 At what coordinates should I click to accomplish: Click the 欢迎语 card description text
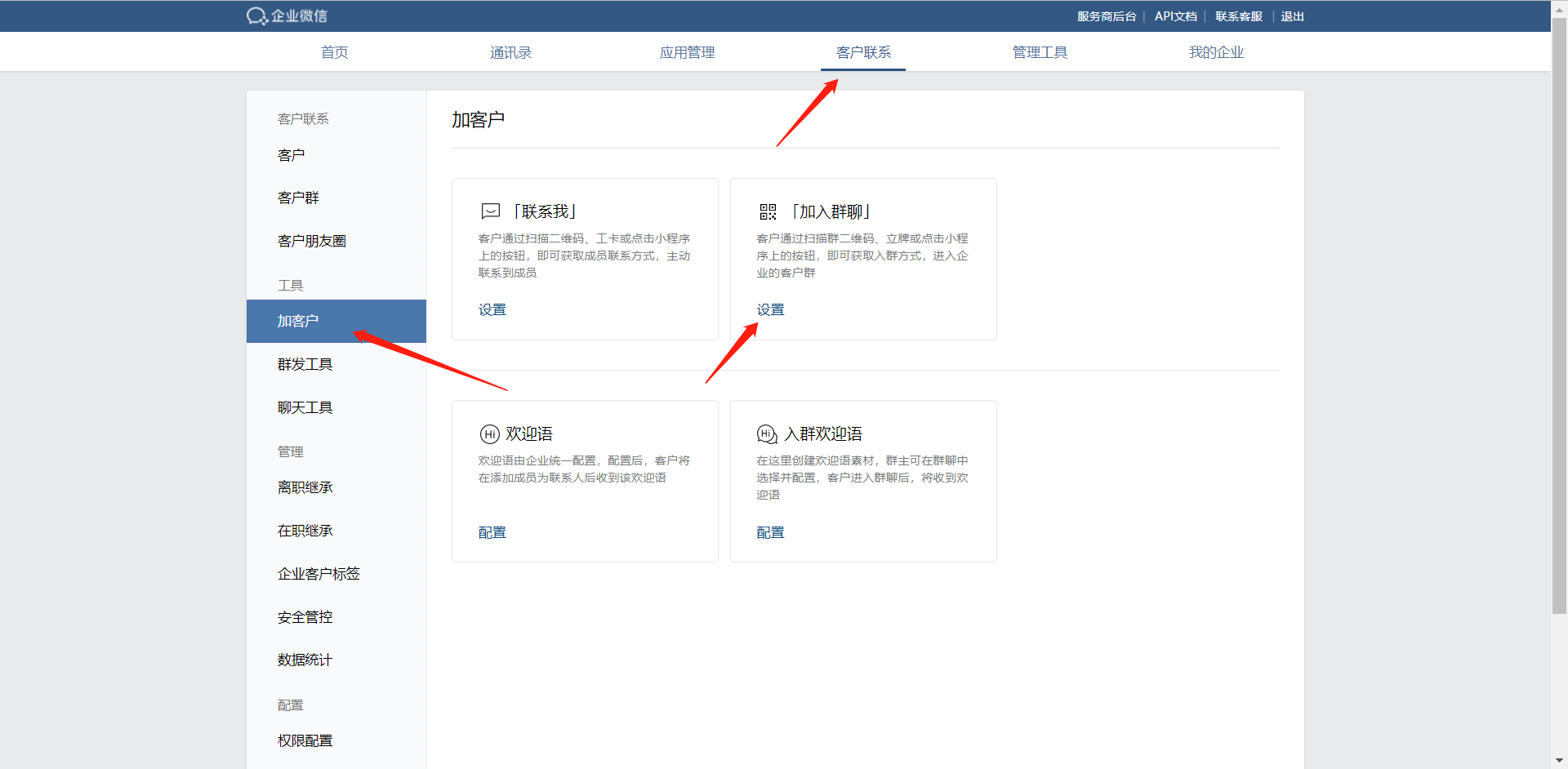click(585, 469)
